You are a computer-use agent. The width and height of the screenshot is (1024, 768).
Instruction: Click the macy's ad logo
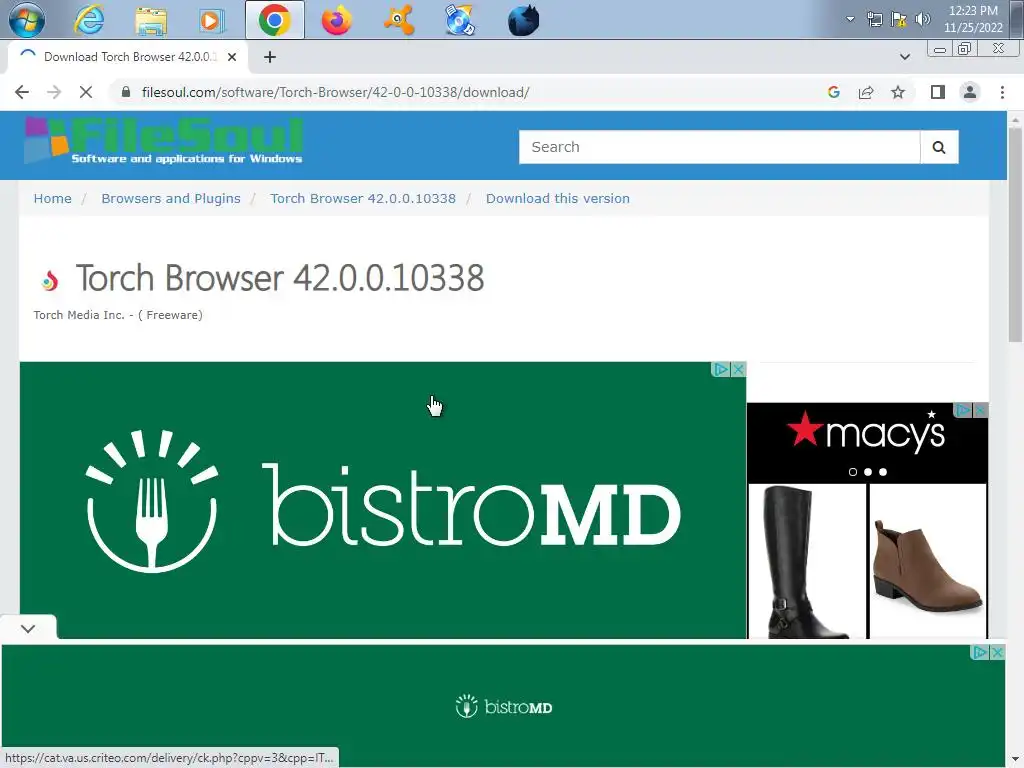coord(866,432)
